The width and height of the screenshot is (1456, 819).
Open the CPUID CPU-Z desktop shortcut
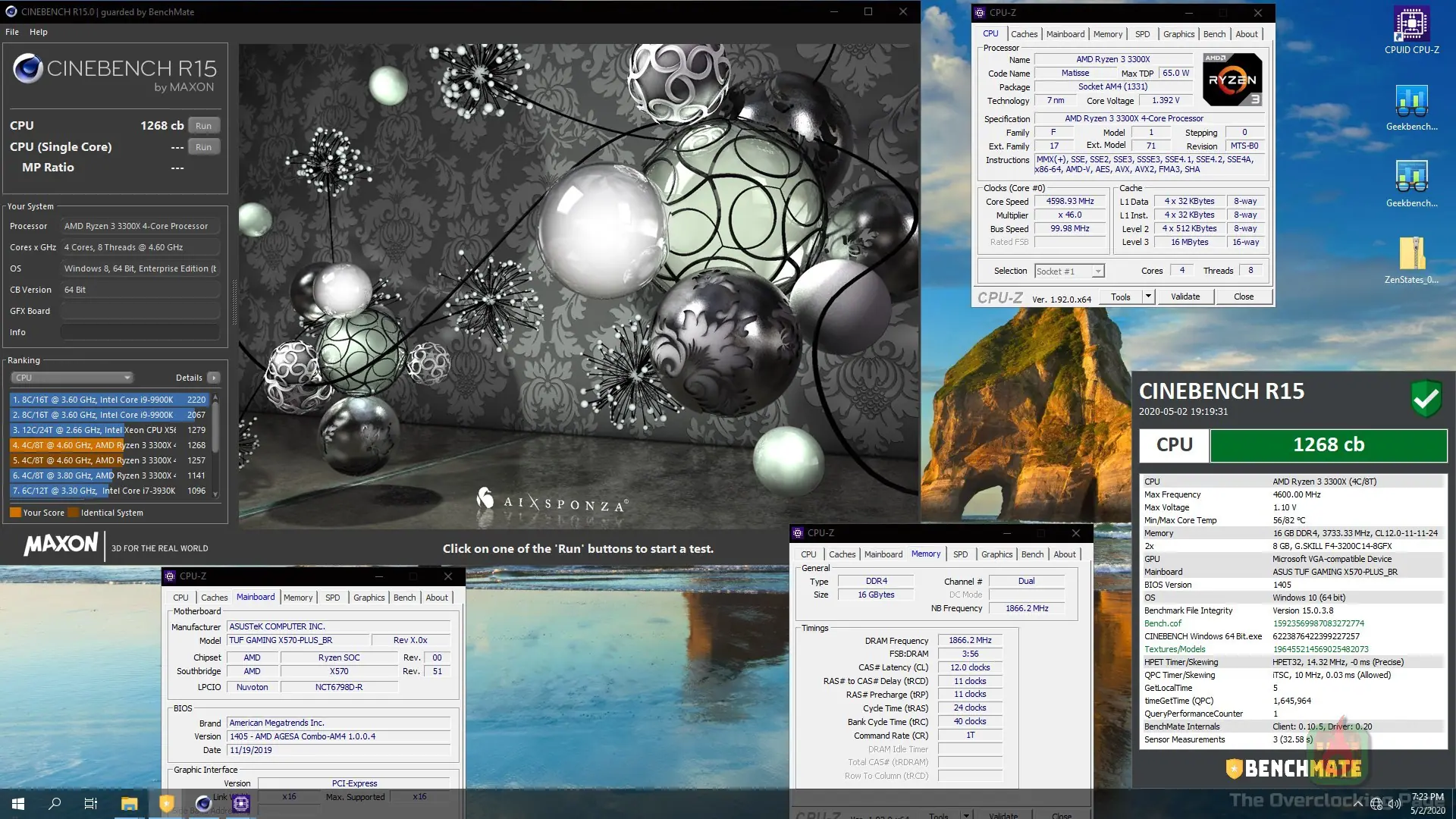pos(1411,30)
